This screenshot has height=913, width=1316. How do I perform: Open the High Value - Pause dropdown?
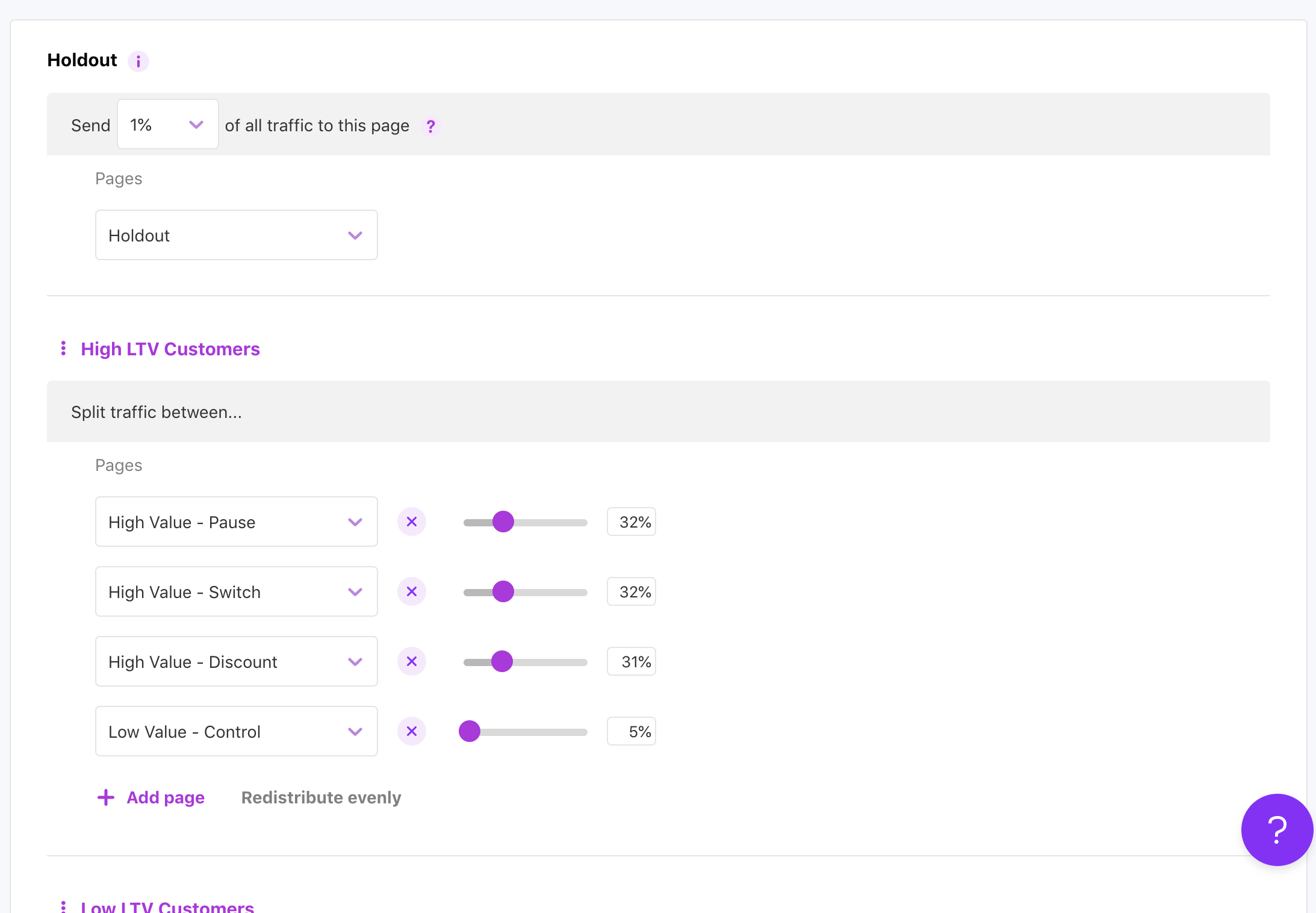pyautogui.click(x=236, y=522)
